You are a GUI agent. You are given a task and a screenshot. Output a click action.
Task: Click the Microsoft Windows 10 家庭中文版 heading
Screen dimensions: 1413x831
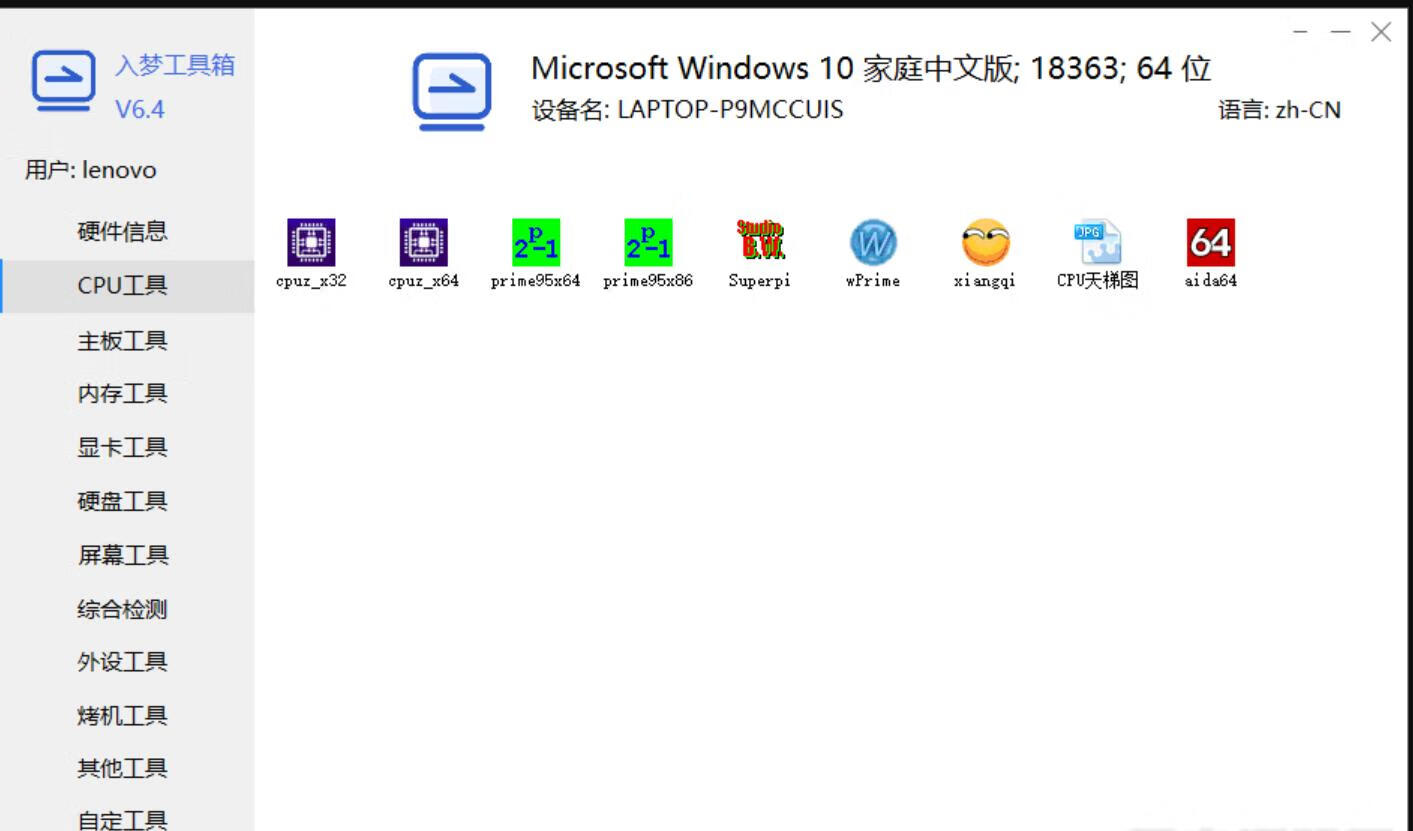coord(870,68)
